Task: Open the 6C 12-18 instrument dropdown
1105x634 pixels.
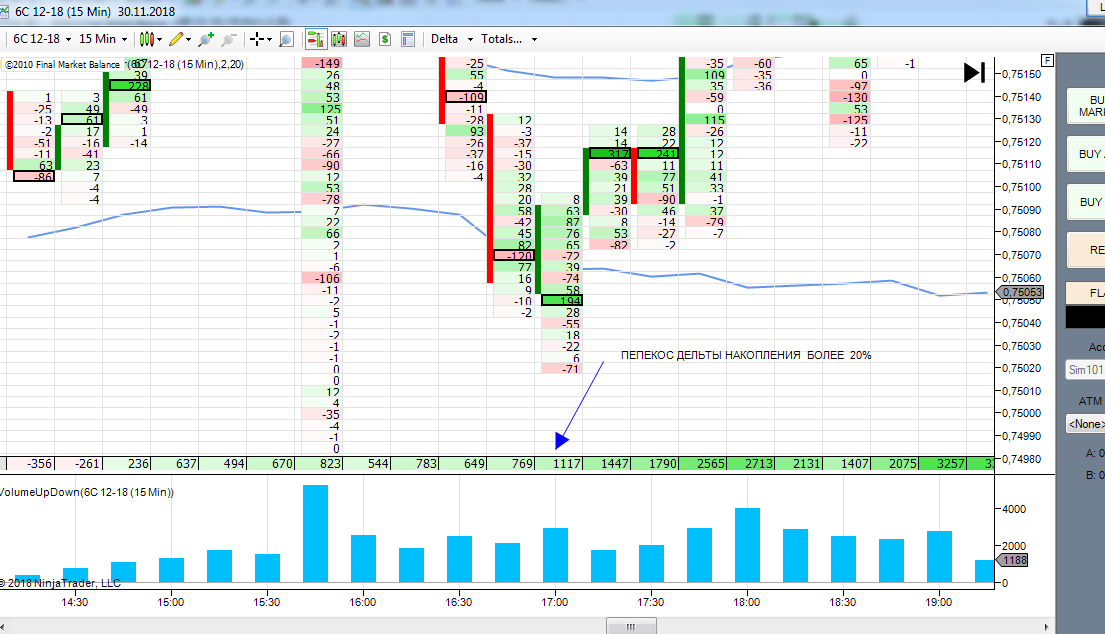Action: (x=42, y=39)
